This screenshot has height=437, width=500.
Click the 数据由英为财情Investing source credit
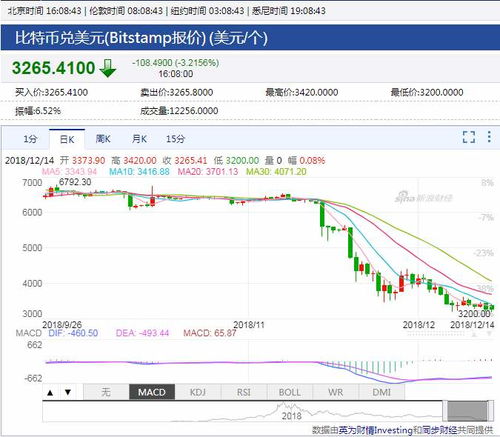point(402,430)
